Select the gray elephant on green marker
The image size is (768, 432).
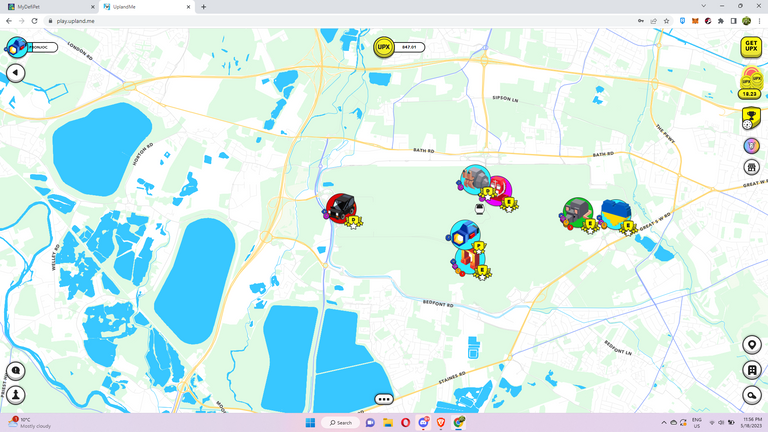point(578,213)
